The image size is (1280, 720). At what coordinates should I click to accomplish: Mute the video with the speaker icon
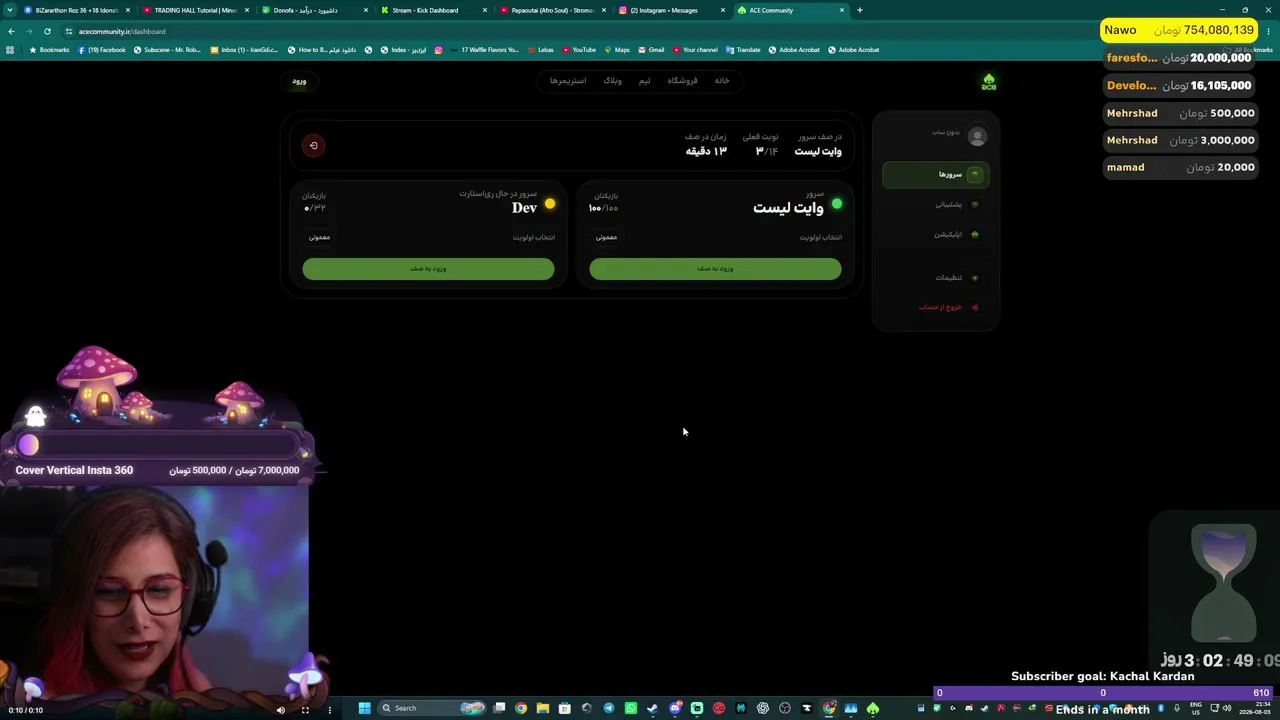(x=280, y=710)
